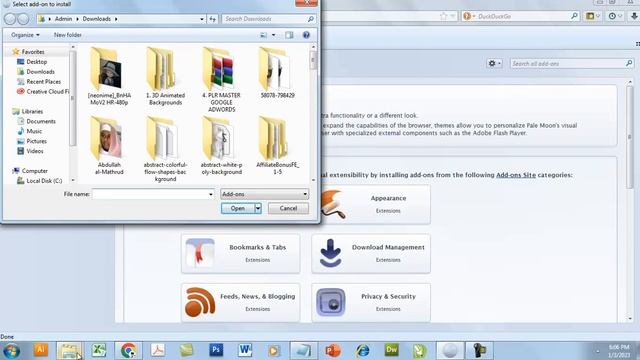The height and width of the screenshot is (360, 640).
Task: Expand the address bar path dropdown
Action: (202, 19)
